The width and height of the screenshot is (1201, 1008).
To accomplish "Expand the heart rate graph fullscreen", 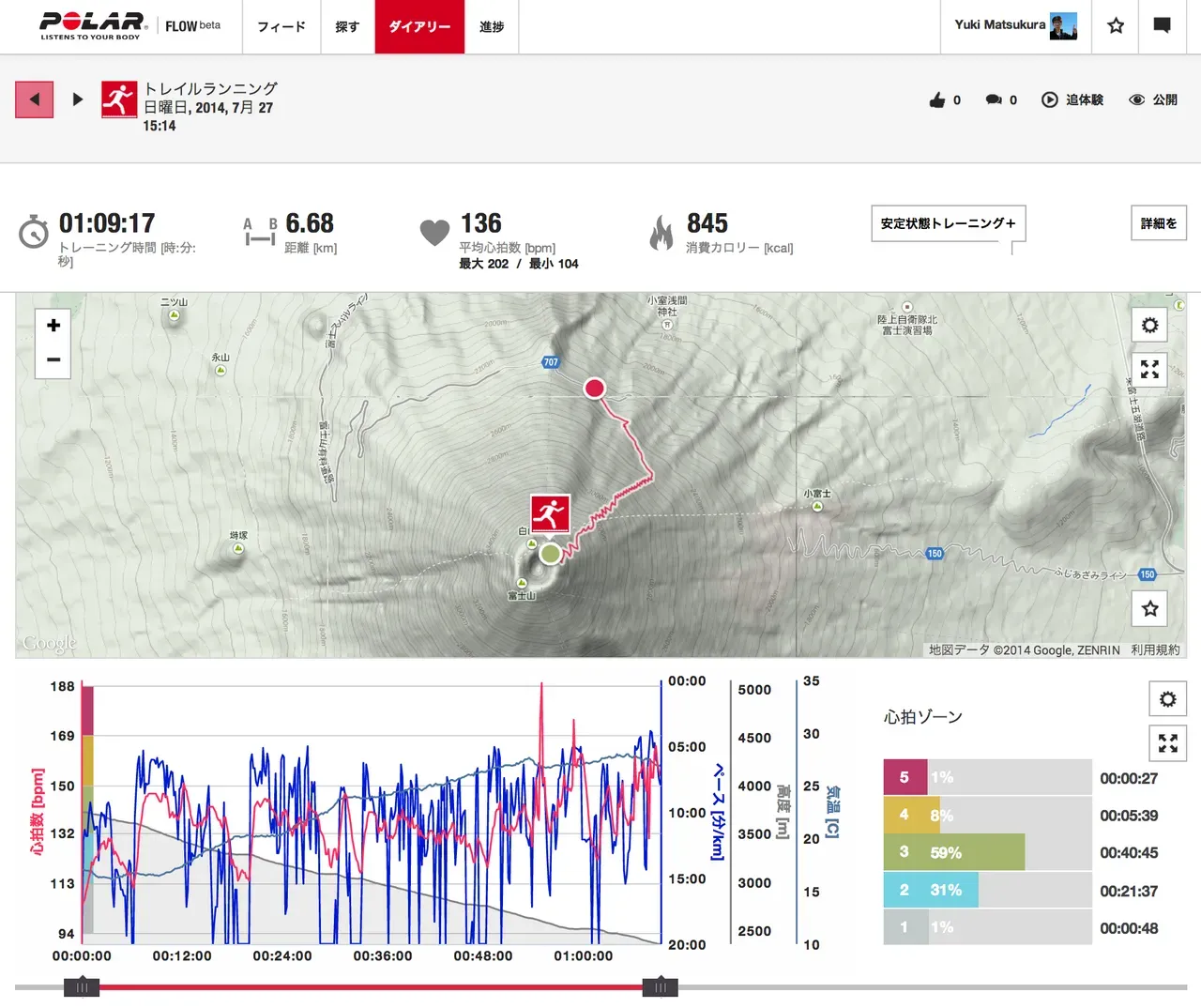I will [x=1167, y=743].
